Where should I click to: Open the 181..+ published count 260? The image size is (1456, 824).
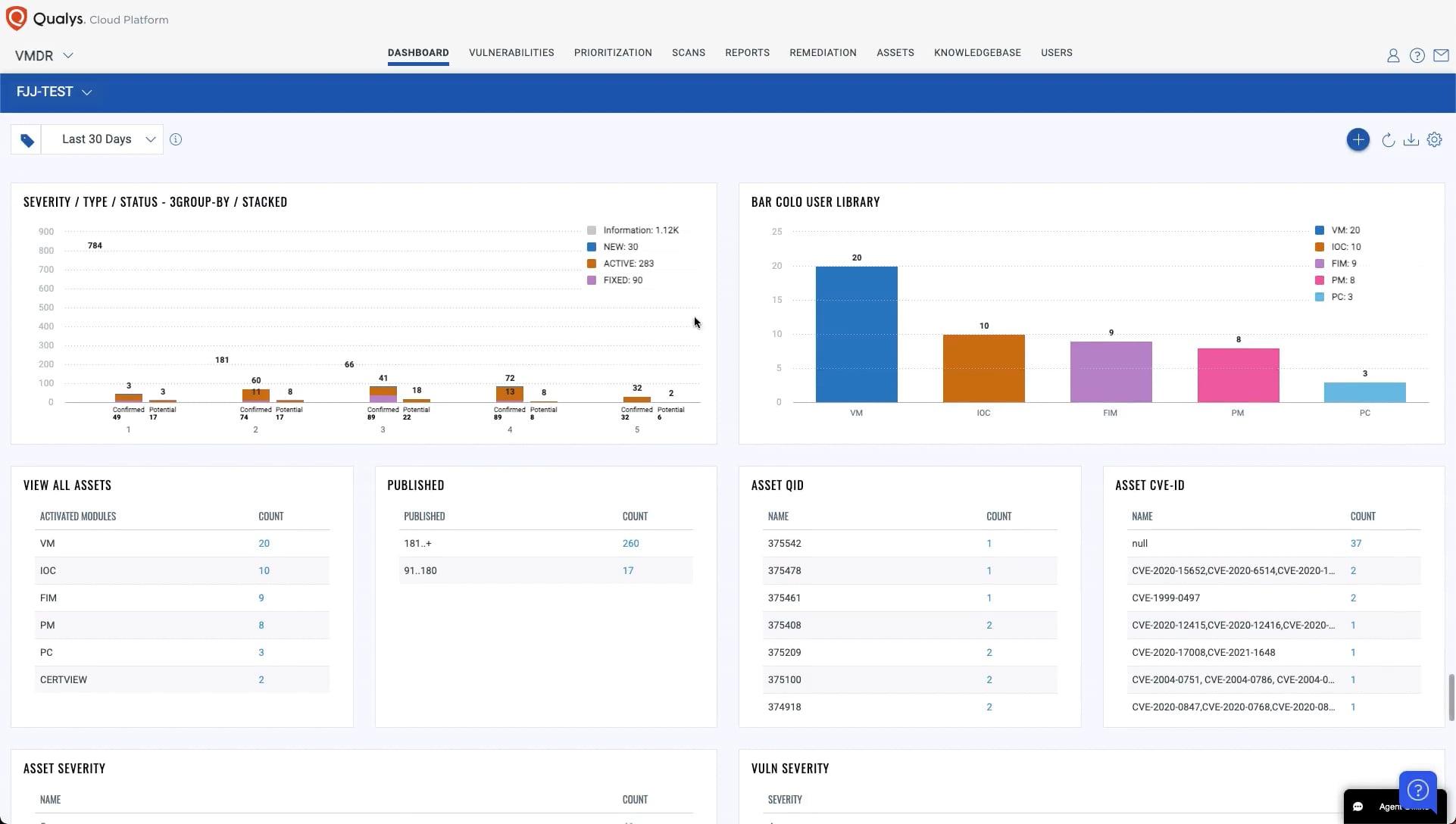point(630,544)
